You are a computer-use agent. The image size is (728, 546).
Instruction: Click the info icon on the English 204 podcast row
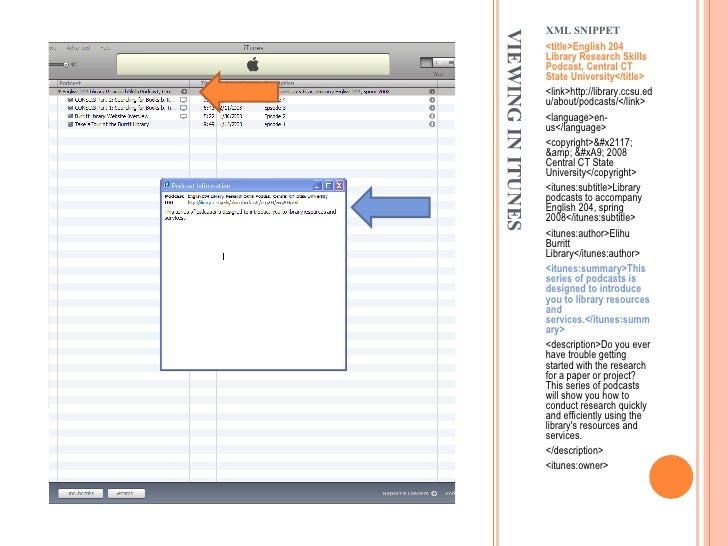(432, 91)
